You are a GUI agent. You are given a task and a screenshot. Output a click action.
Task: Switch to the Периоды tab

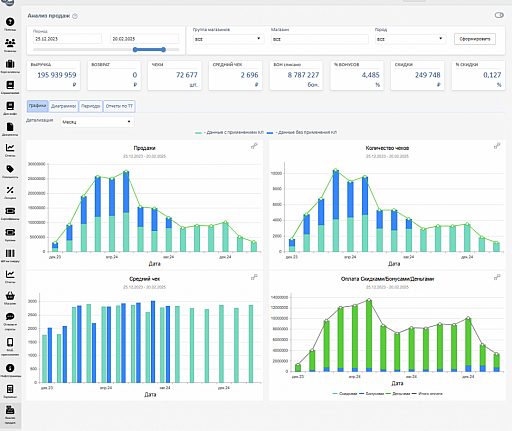(91, 106)
